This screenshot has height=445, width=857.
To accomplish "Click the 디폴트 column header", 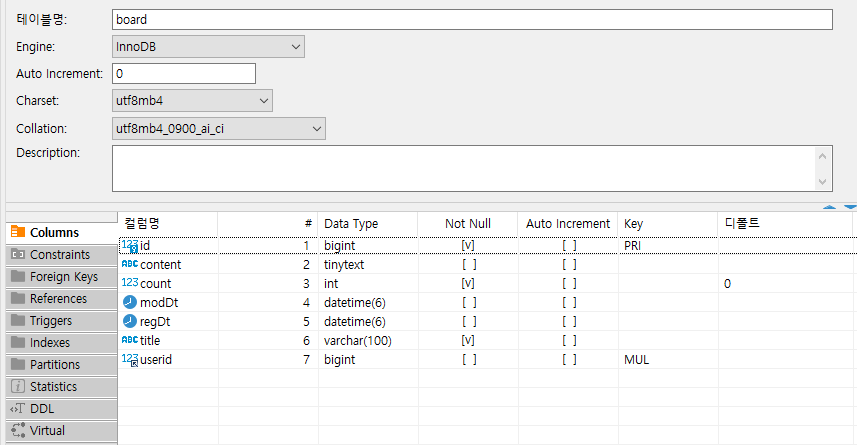I will pyautogui.click(x=785, y=224).
